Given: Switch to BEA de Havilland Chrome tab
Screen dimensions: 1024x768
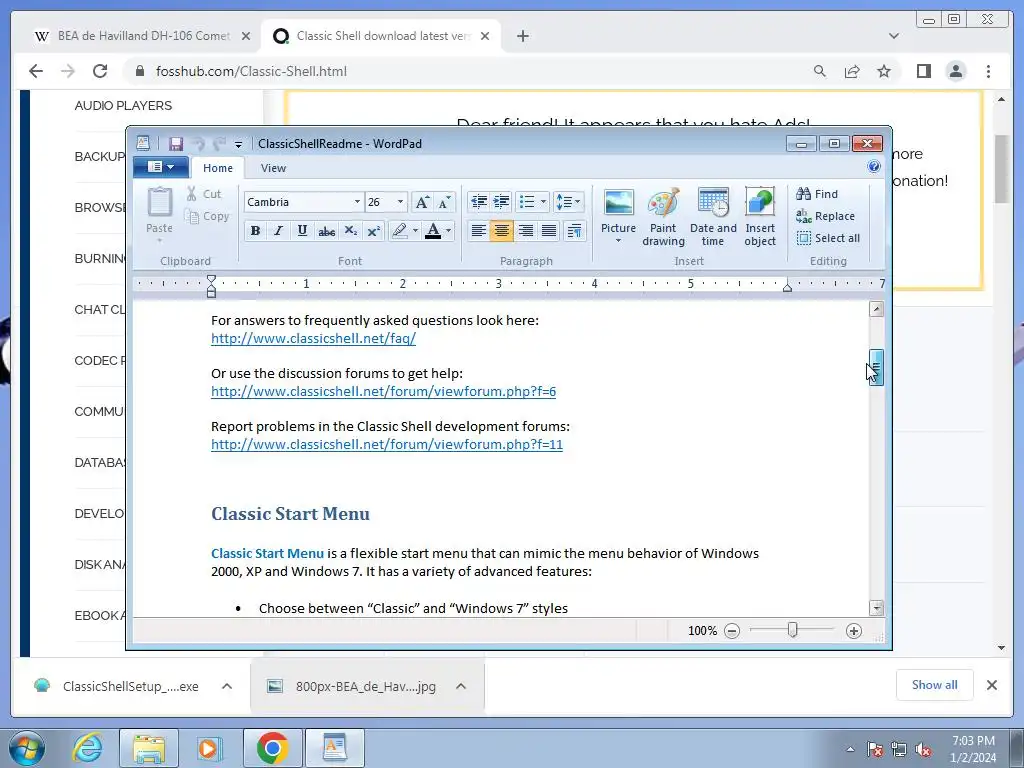Looking at the screenshot, I should tap(142, 36).
